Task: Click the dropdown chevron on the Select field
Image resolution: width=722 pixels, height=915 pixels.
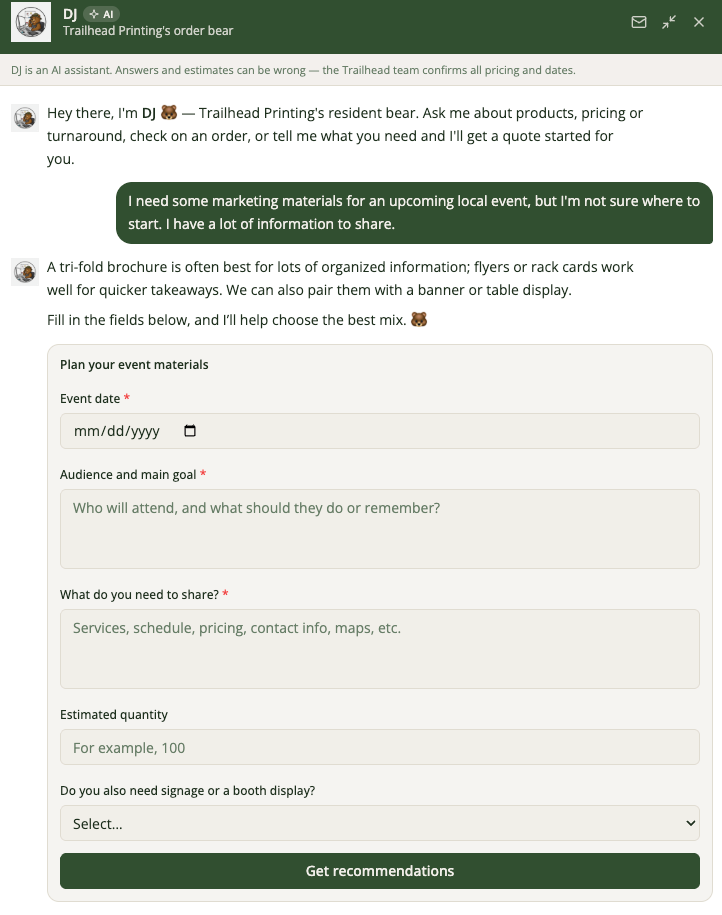Action: pyautogui.click(x=690, y=823)
